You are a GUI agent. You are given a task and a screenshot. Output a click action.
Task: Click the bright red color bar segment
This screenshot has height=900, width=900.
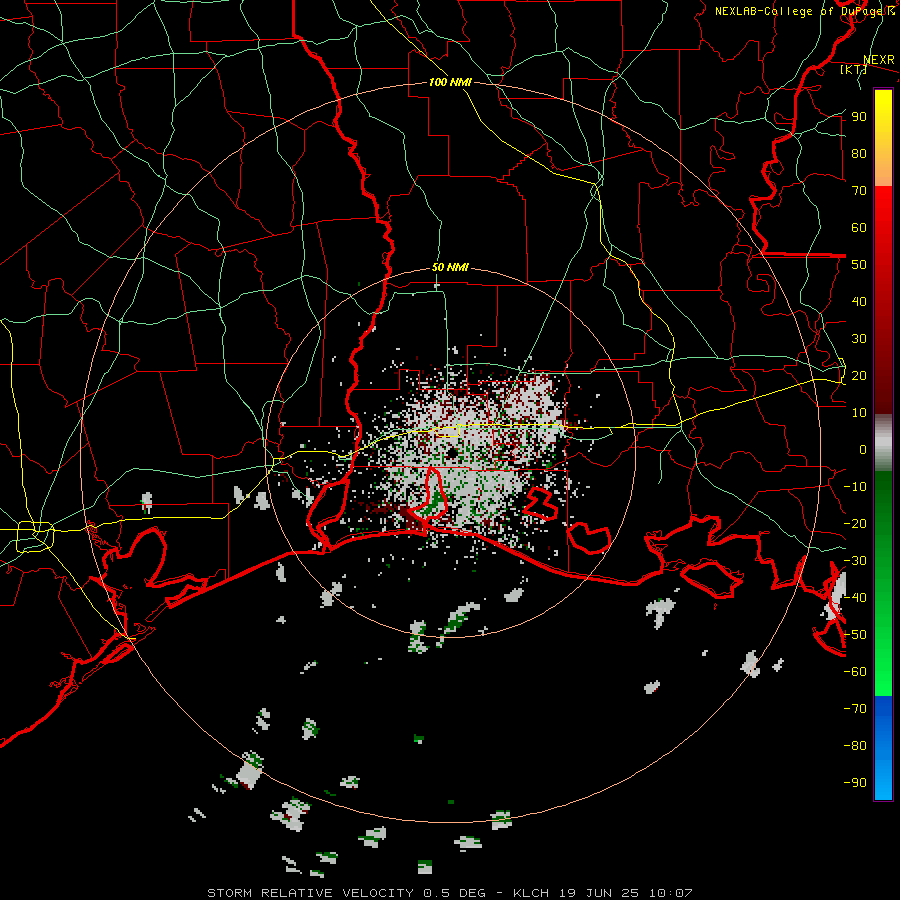coord(883,201)
